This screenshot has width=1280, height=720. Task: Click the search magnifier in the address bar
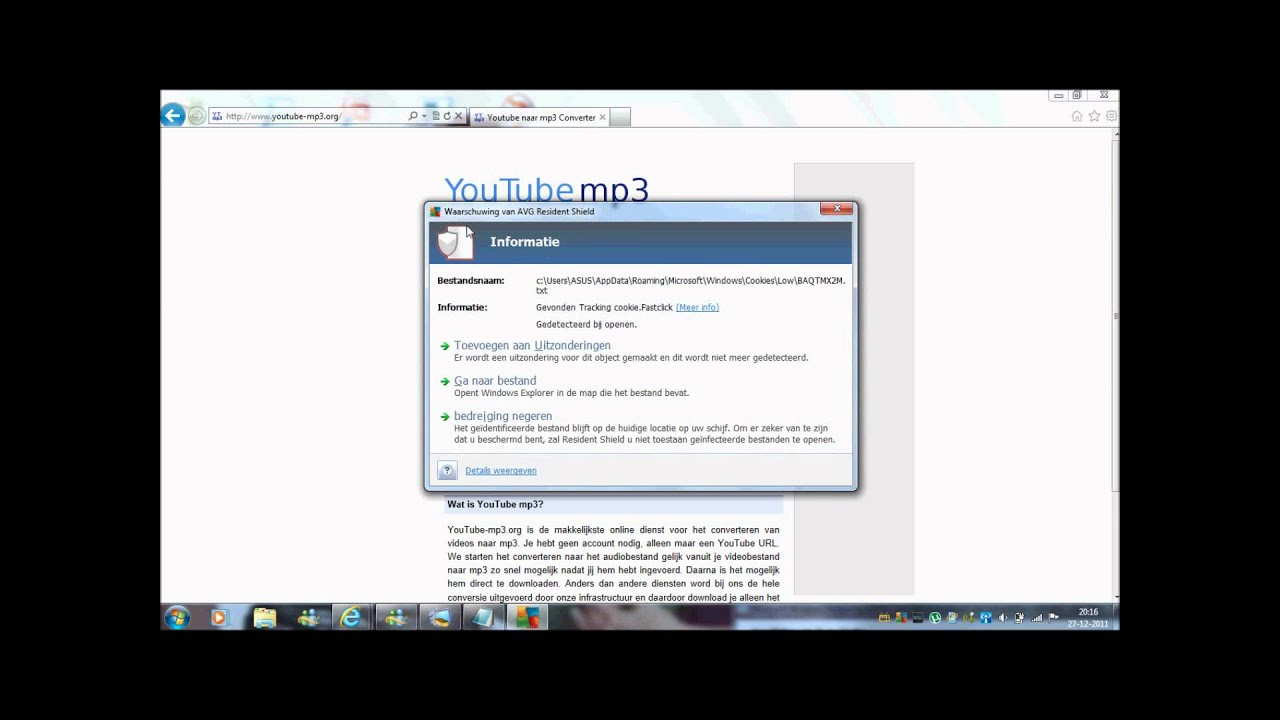(413, 116)
